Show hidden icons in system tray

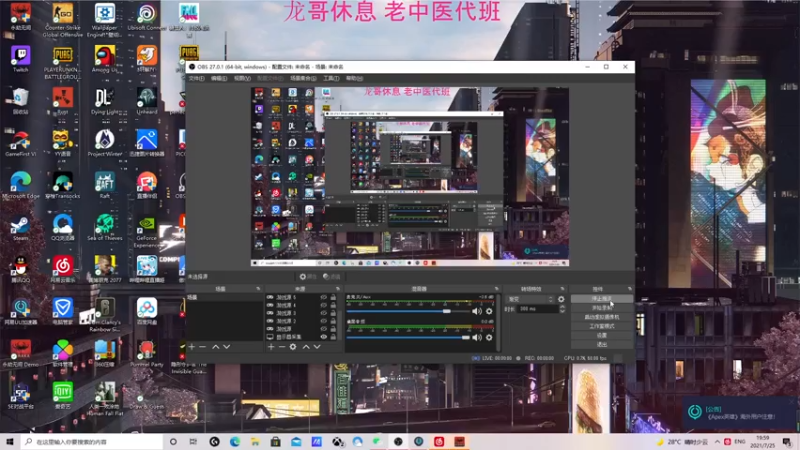[717, 442]
